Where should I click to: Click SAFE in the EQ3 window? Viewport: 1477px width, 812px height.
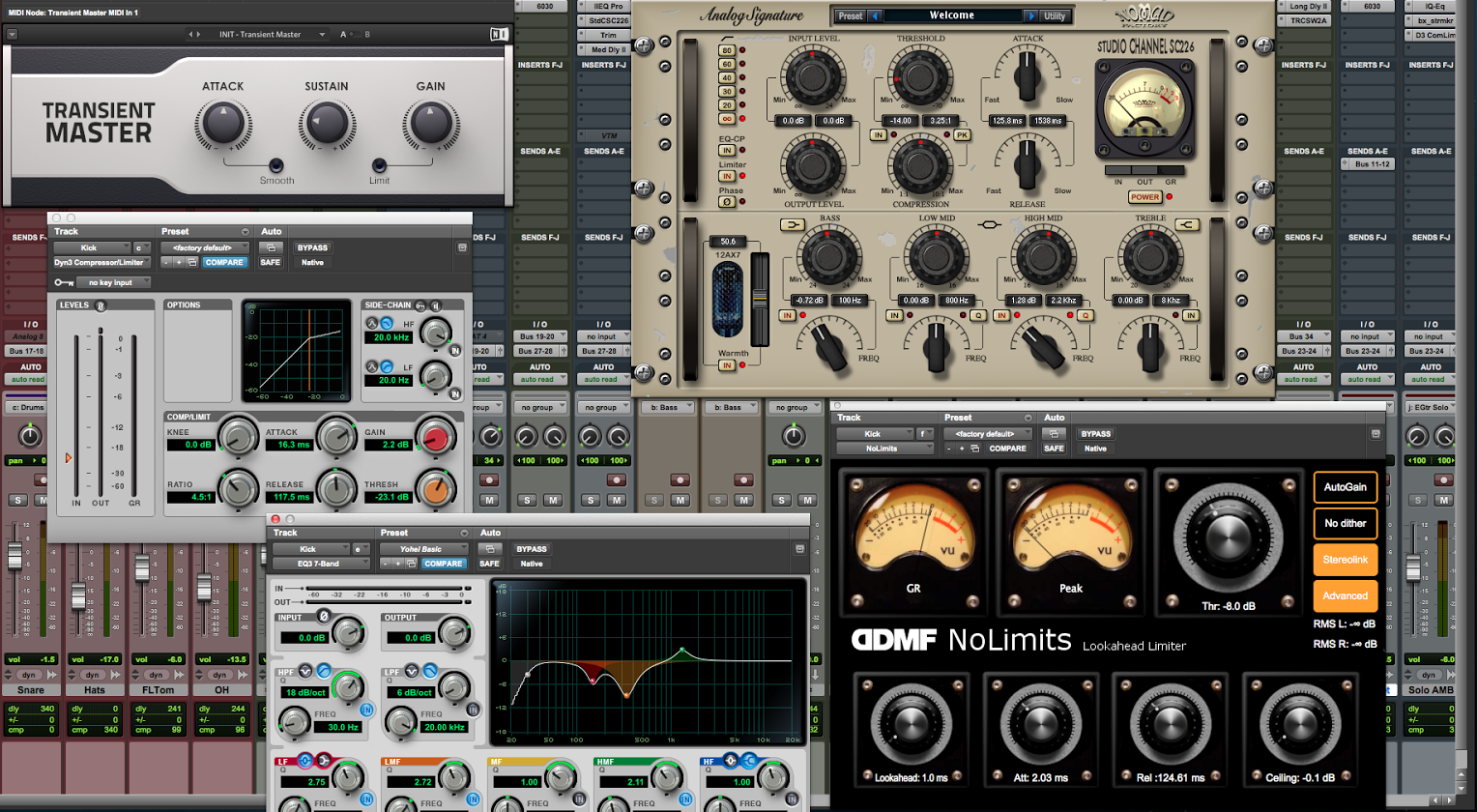(x=490, y=564)
